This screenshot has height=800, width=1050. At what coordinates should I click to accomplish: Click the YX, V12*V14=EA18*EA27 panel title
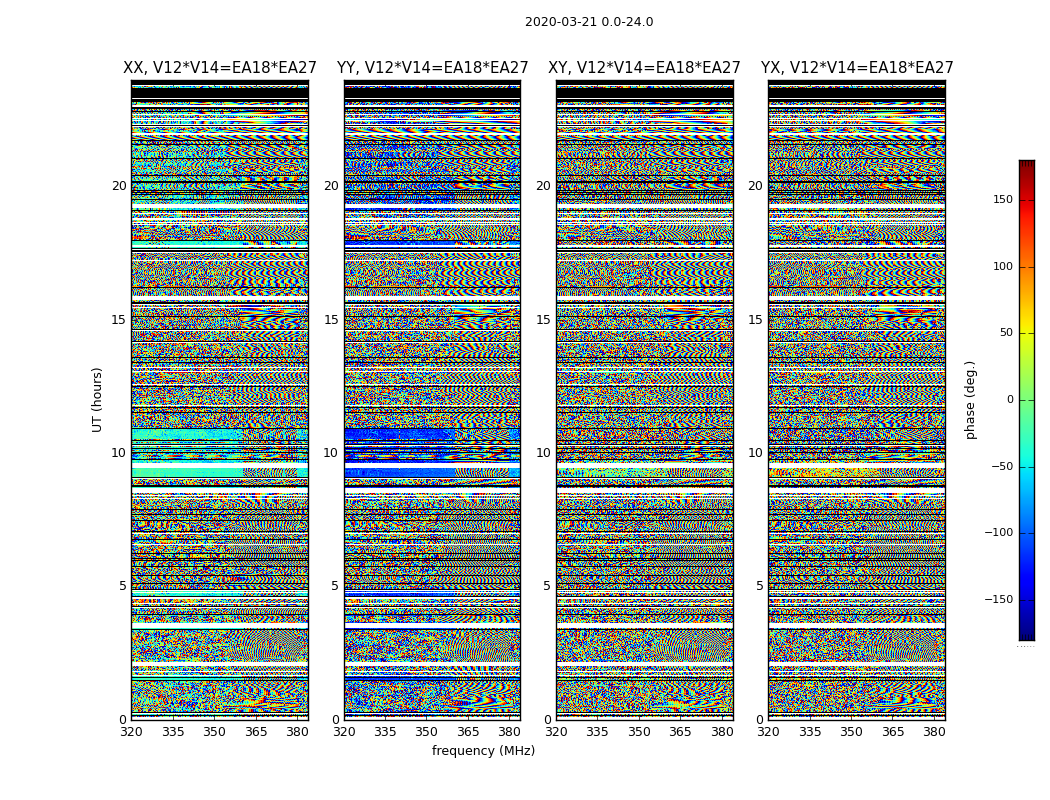coord(856,68)
